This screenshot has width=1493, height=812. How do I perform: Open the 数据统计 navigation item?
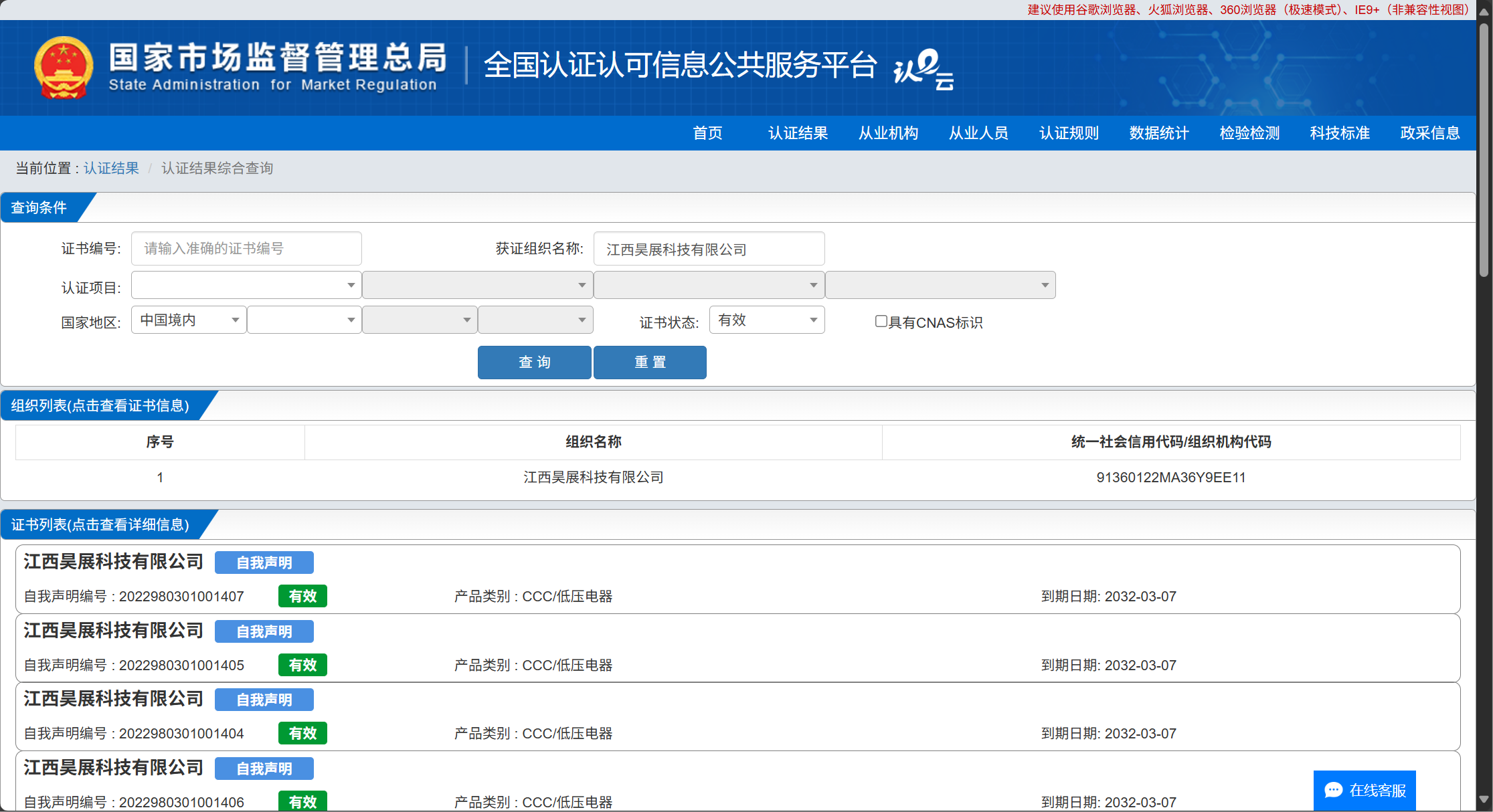[x=1159, y=133]
